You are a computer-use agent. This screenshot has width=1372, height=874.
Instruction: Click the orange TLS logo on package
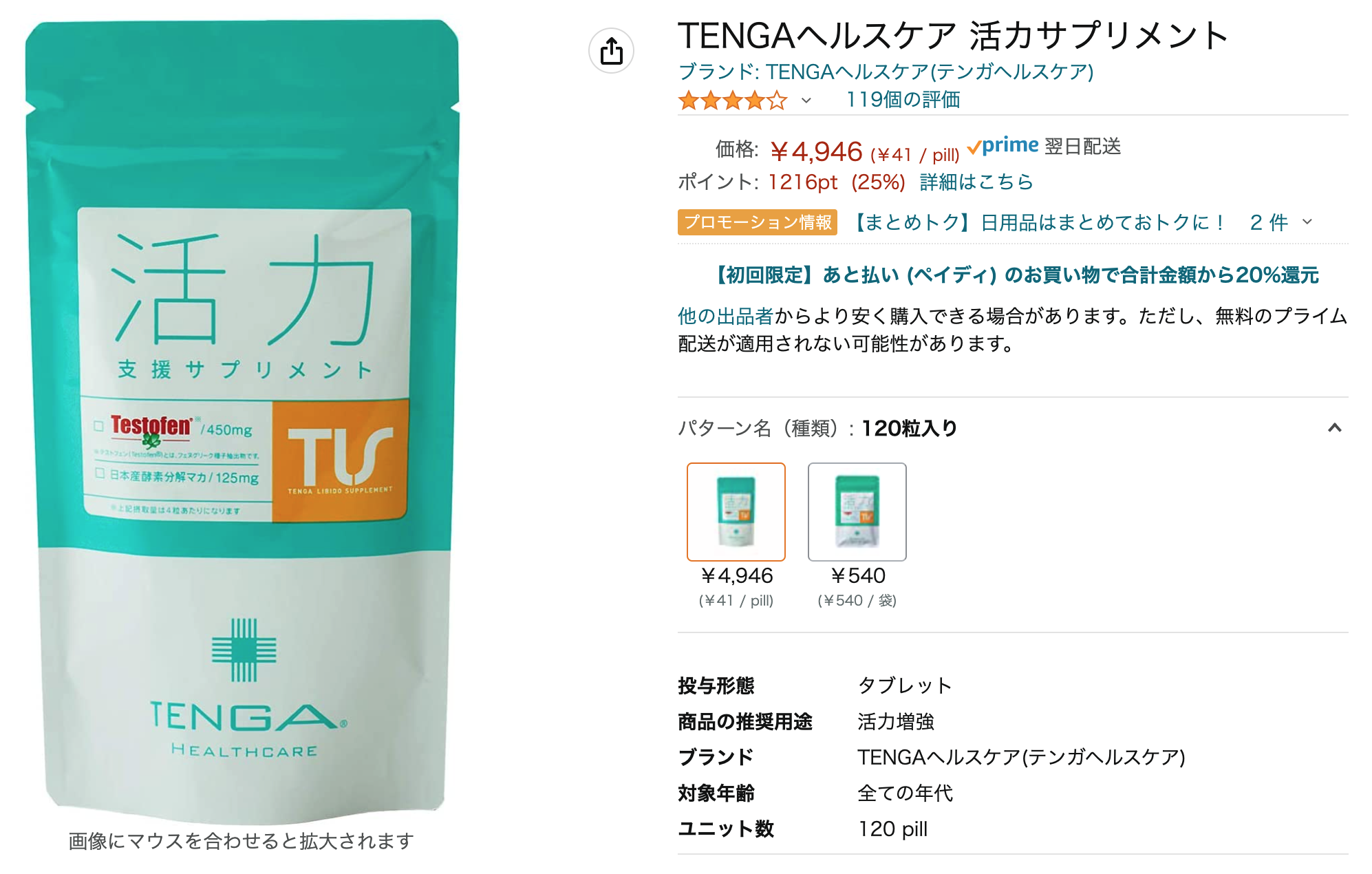(341, 460)
